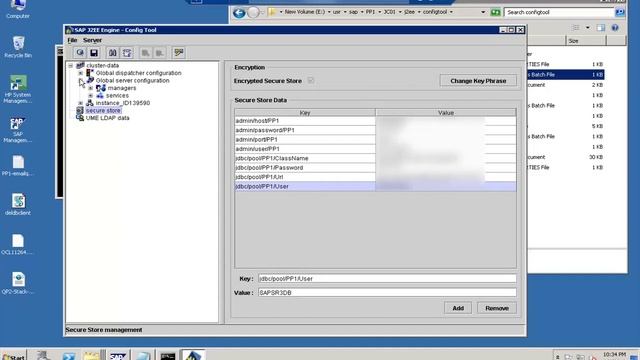Select the jdbc/pool/PP1/User row

[376, 187]
